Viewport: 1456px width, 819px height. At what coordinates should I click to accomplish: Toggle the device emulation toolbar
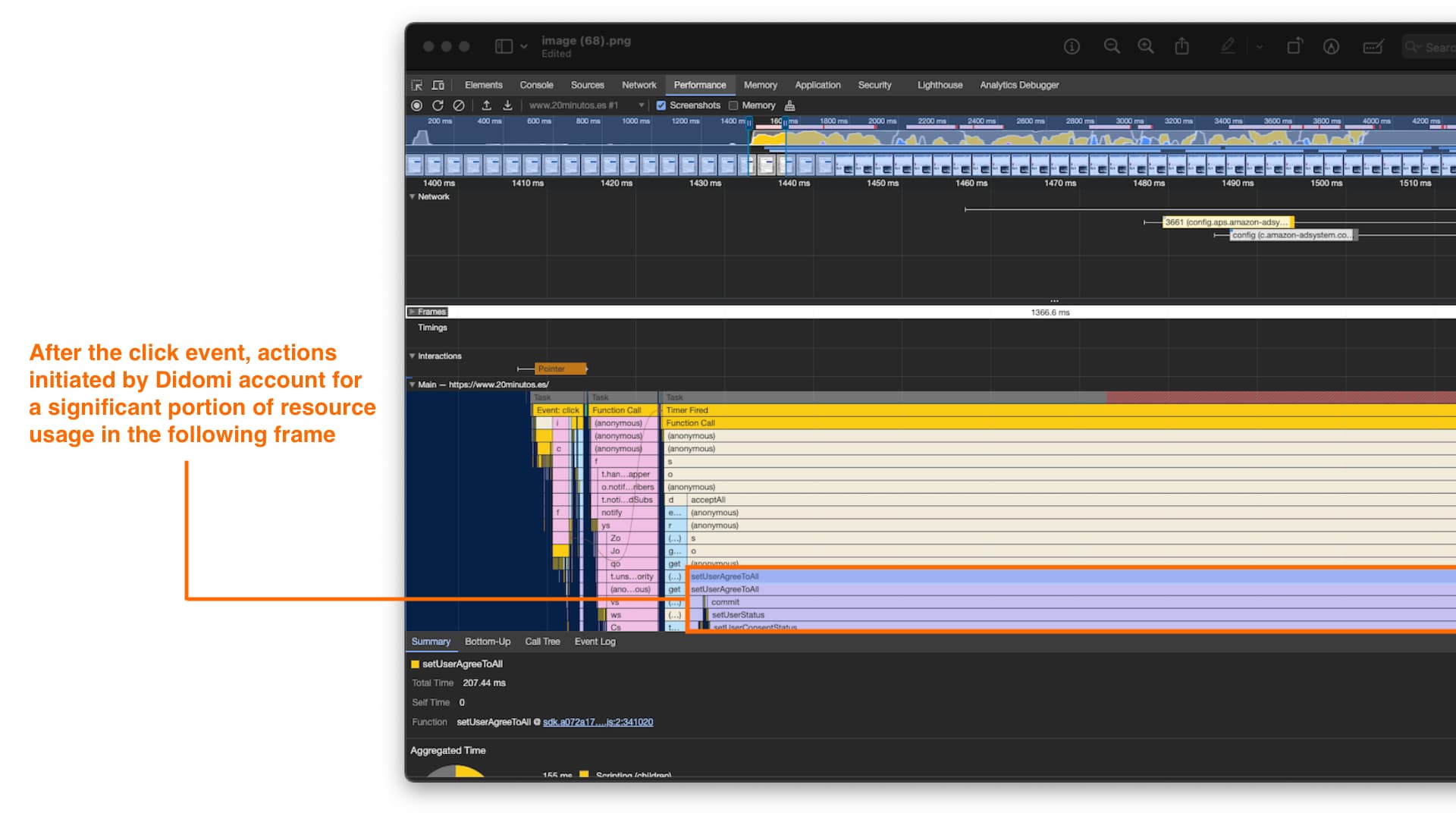pyautogui.click(x=438, y=84)
